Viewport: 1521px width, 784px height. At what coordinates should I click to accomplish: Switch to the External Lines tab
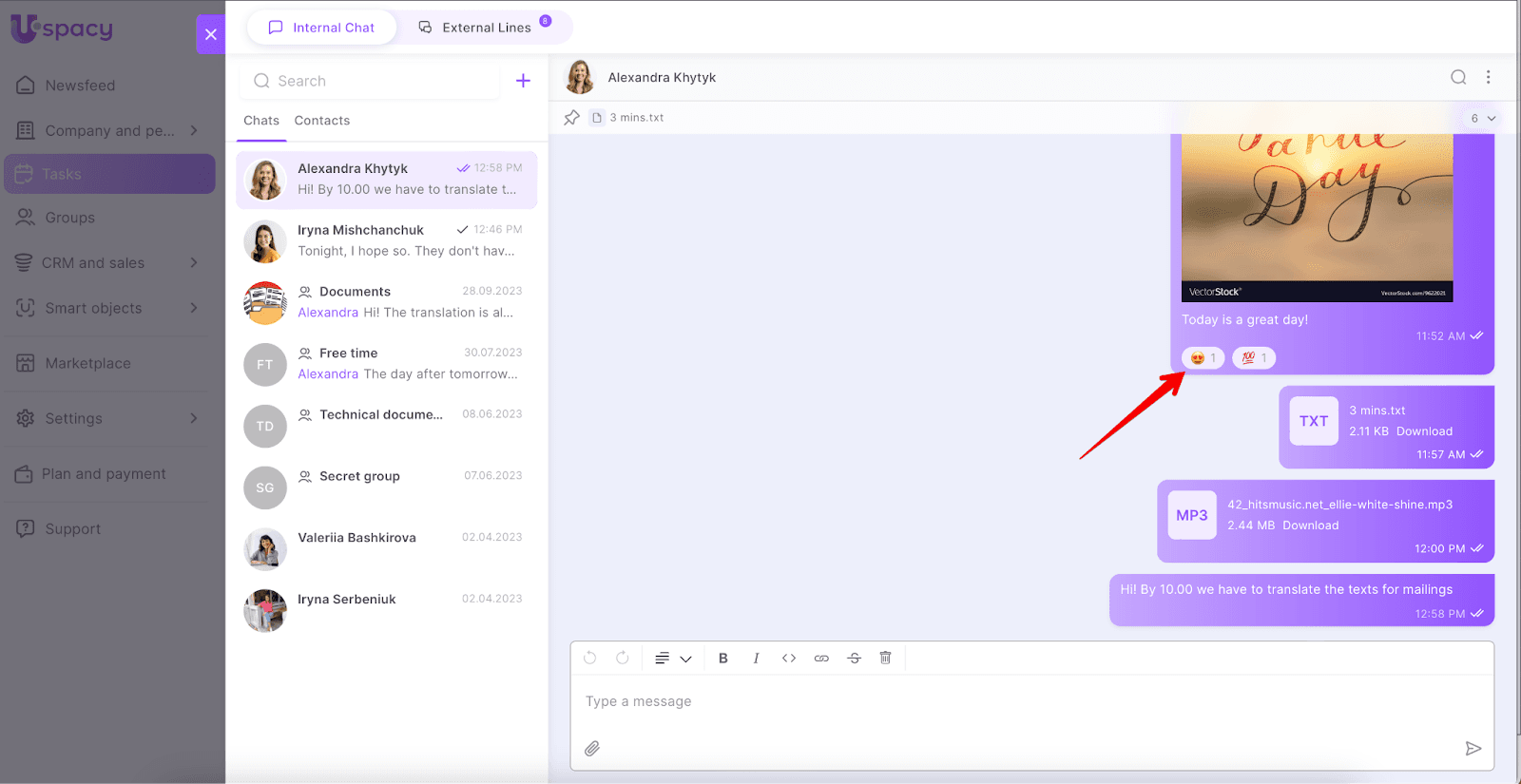tap(486, 28)
